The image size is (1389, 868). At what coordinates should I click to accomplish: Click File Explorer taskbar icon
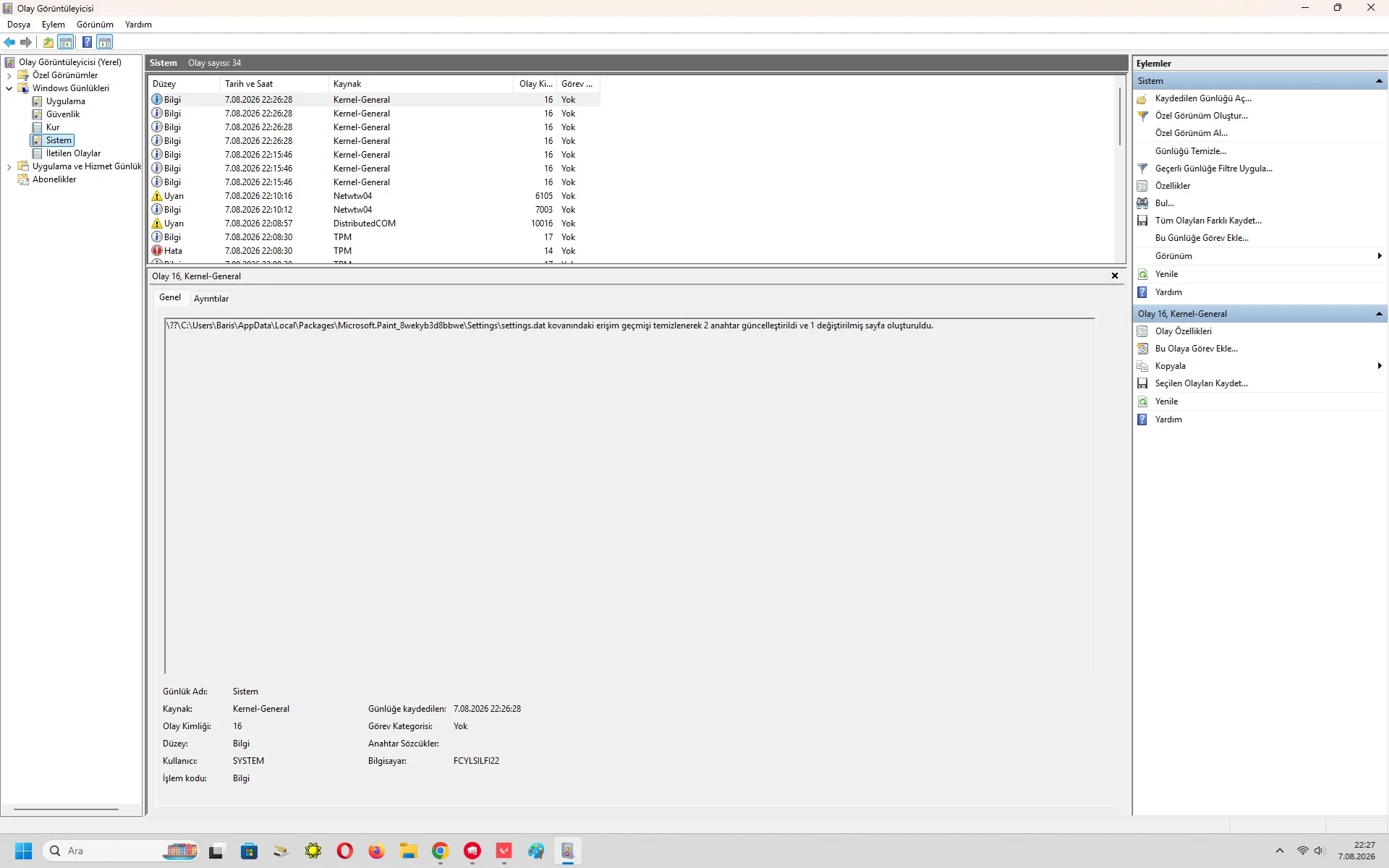tap(408, 851)
